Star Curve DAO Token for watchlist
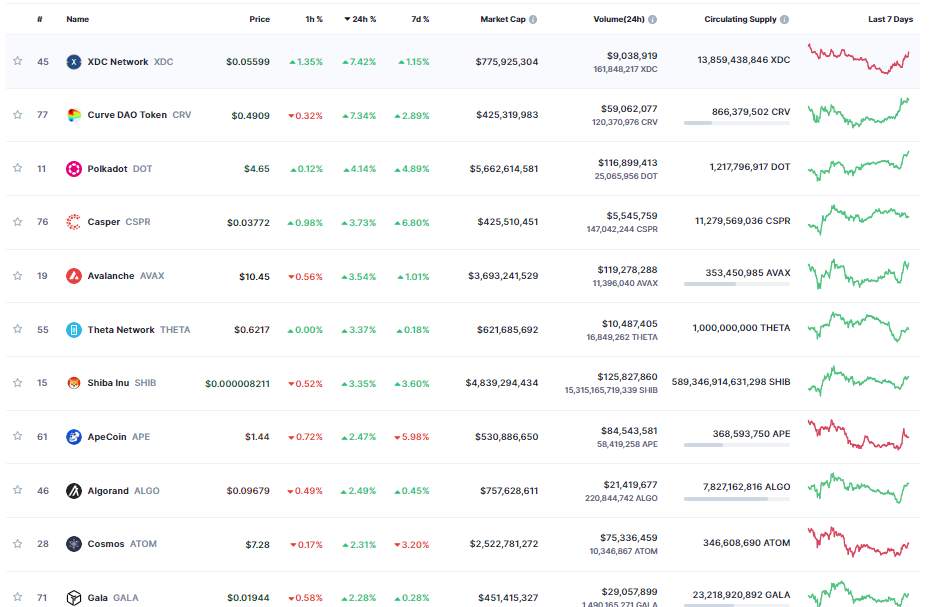This screenshot has width=934, height=607. click(18, 114)
